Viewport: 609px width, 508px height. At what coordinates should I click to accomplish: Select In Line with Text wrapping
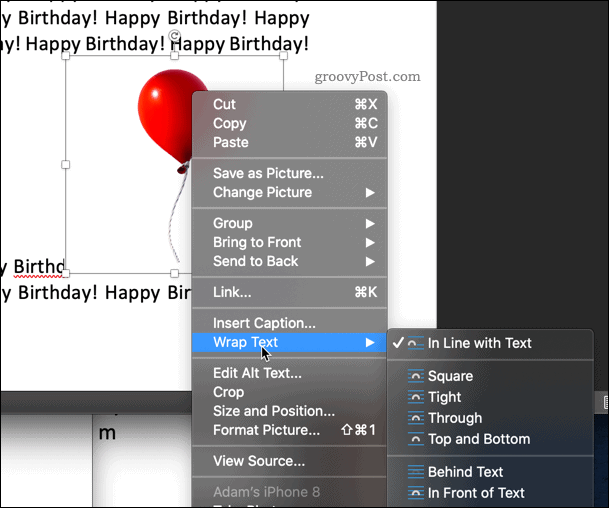point(490,343)
